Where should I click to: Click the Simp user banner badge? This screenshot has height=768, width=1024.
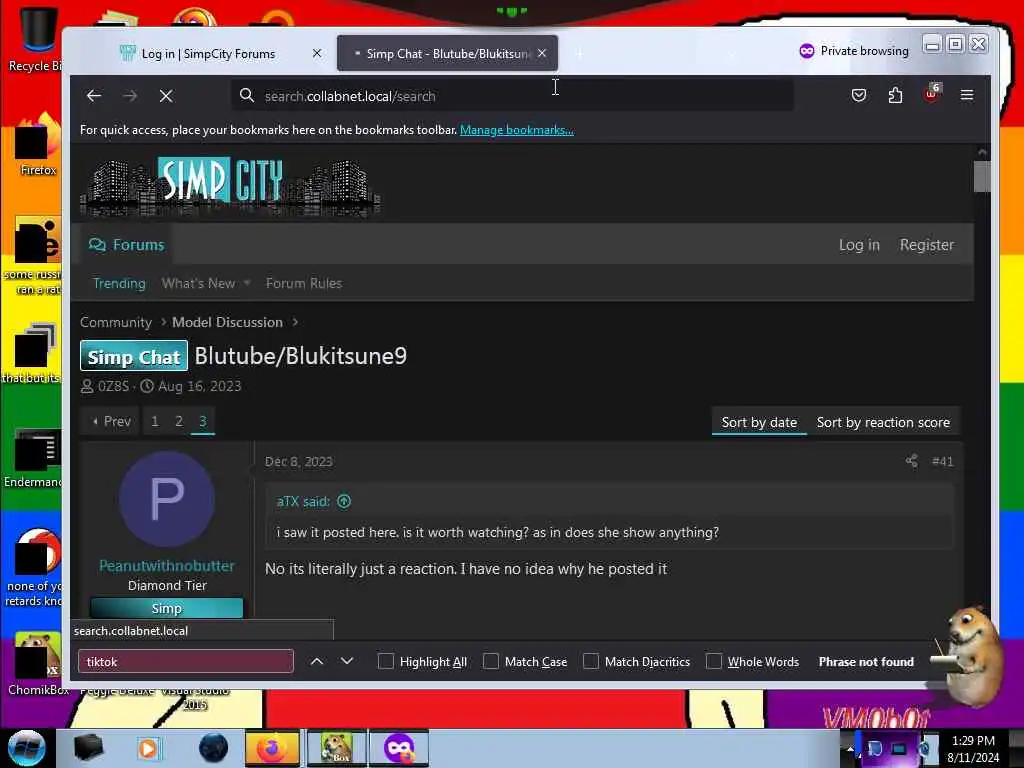[167, 609]
